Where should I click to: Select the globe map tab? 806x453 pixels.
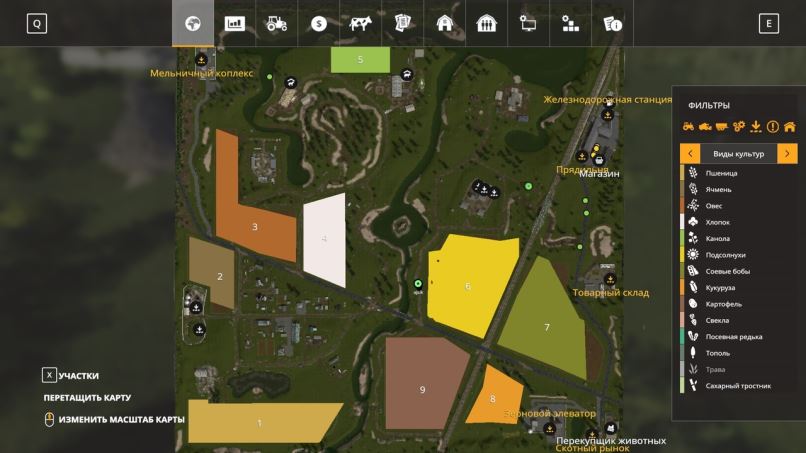pos(192,24)
